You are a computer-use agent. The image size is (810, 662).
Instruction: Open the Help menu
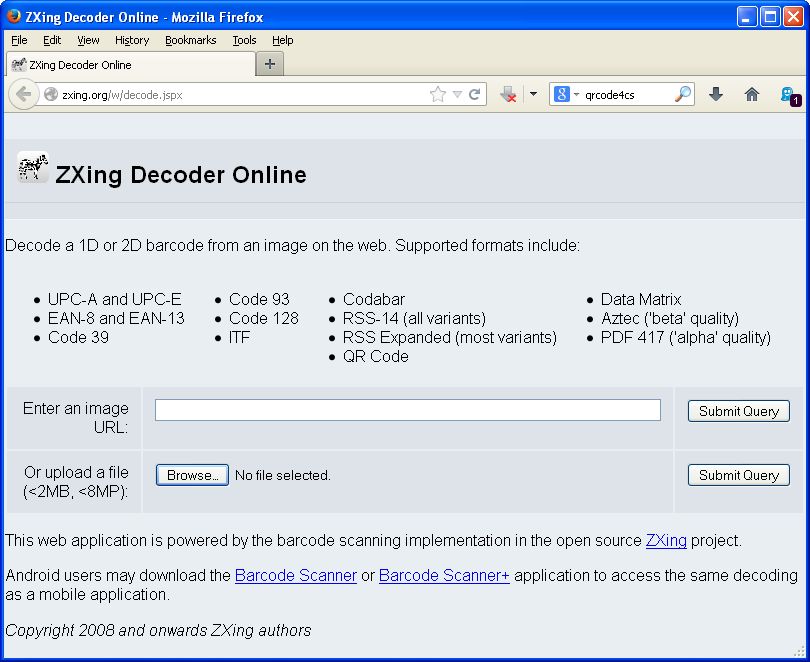[x=283, y=40]
